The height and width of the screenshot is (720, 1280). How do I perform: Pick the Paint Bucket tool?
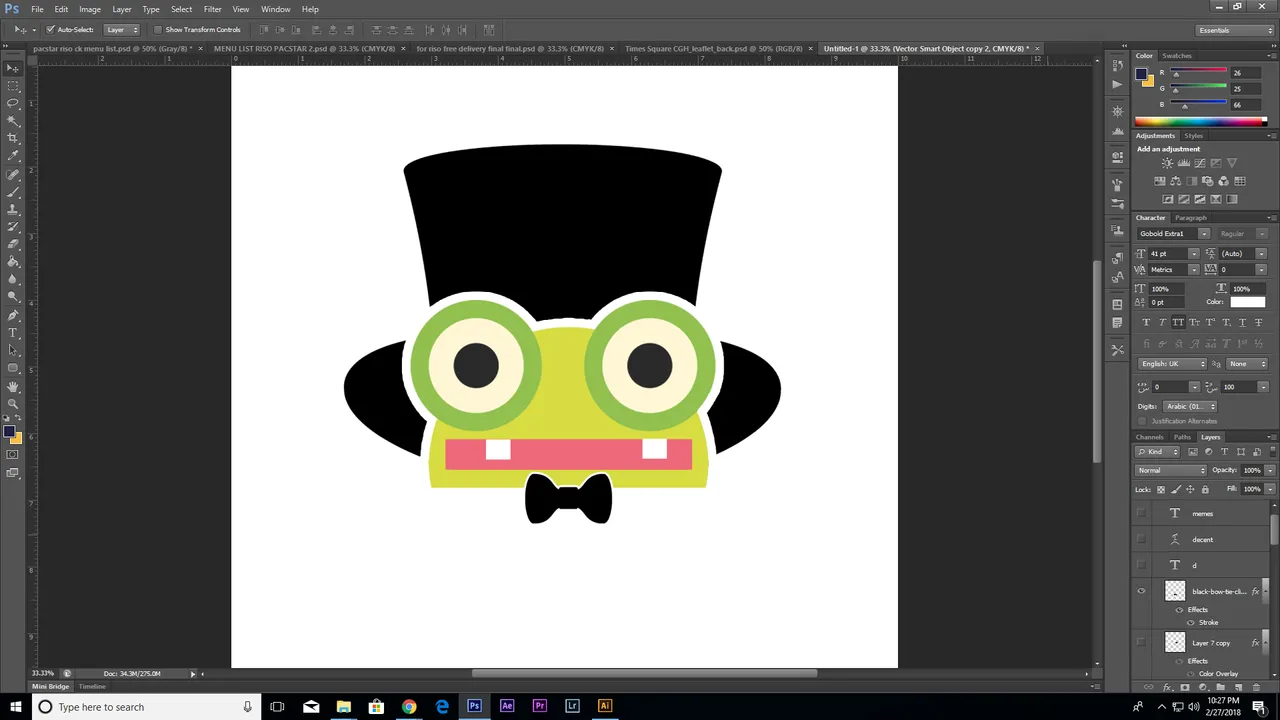coord(13,261)
